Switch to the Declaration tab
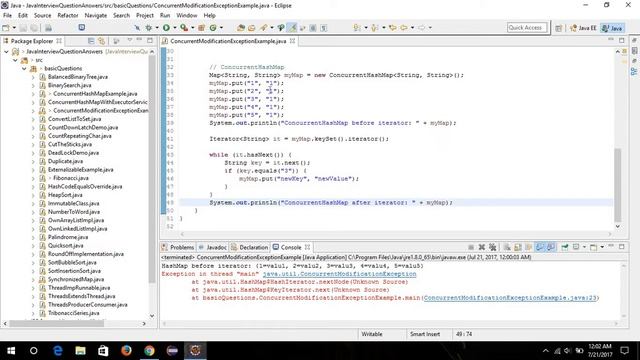 [249, 247]
